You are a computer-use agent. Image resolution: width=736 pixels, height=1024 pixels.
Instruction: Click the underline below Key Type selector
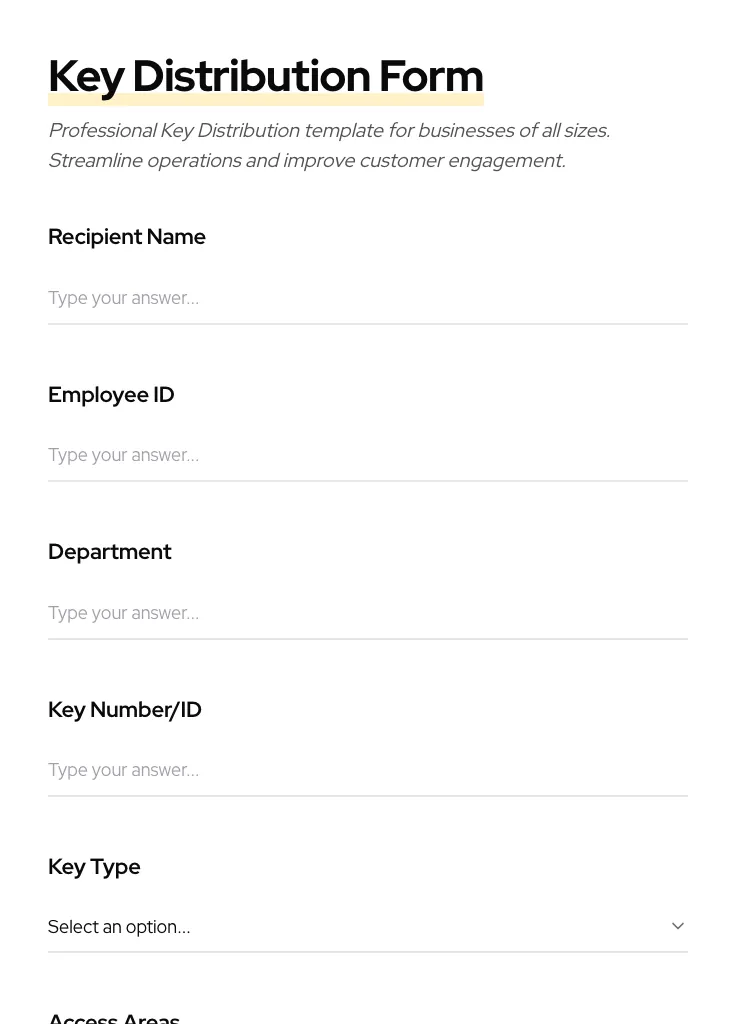point(368,953)
